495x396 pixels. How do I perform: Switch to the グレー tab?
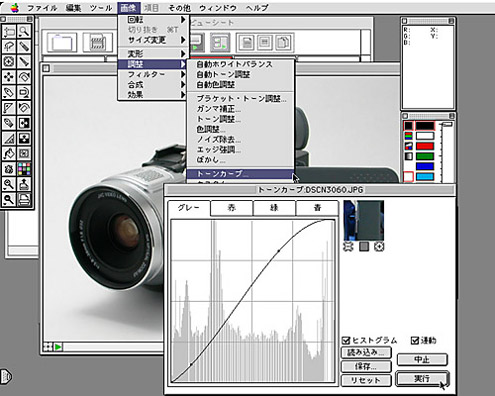(x=189, y=208)
